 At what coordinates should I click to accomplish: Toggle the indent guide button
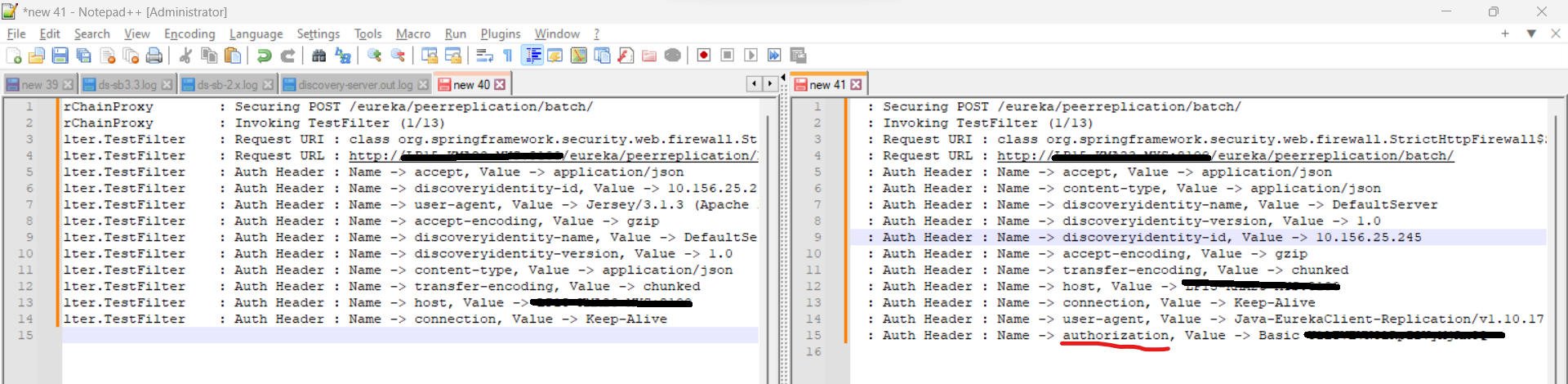(532, 56)
